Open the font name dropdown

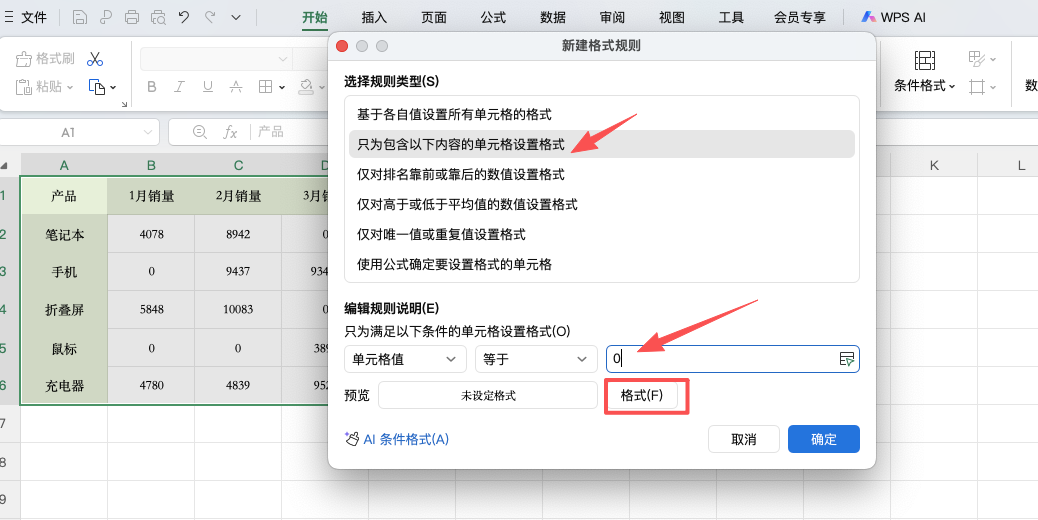[x=283, y=59]
